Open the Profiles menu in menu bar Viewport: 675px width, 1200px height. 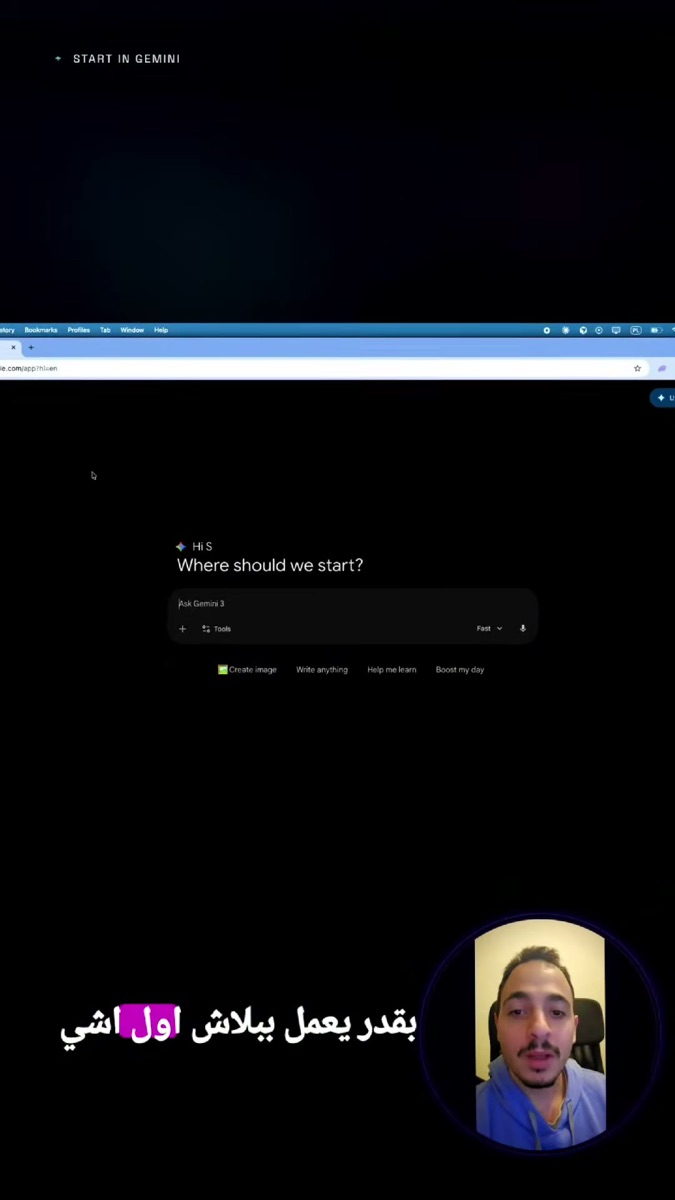click(x=79, y=330)
